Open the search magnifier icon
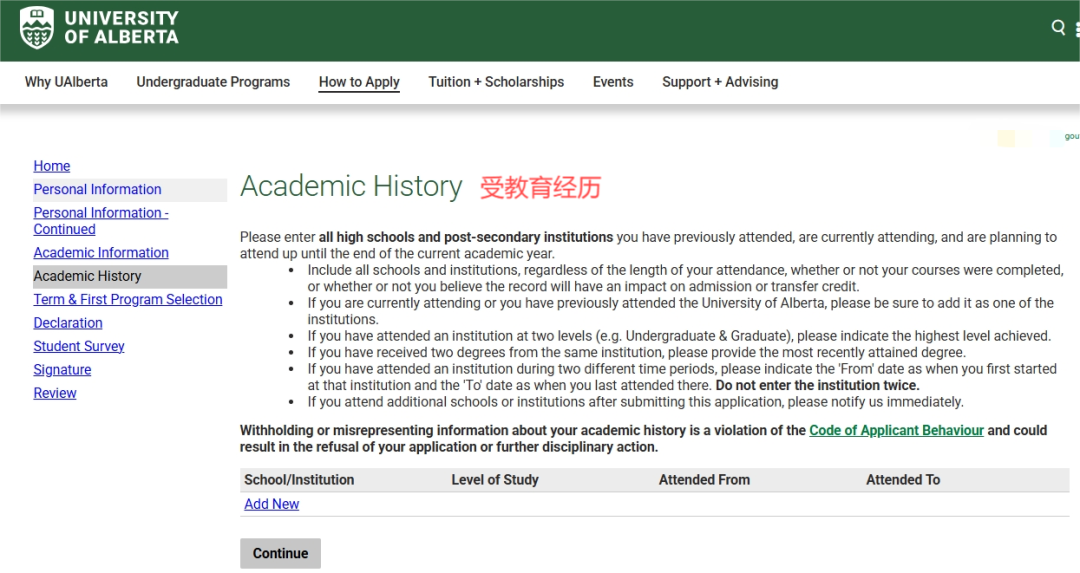The height and width of the screenshot is (573, 1080). point(1058,27)
